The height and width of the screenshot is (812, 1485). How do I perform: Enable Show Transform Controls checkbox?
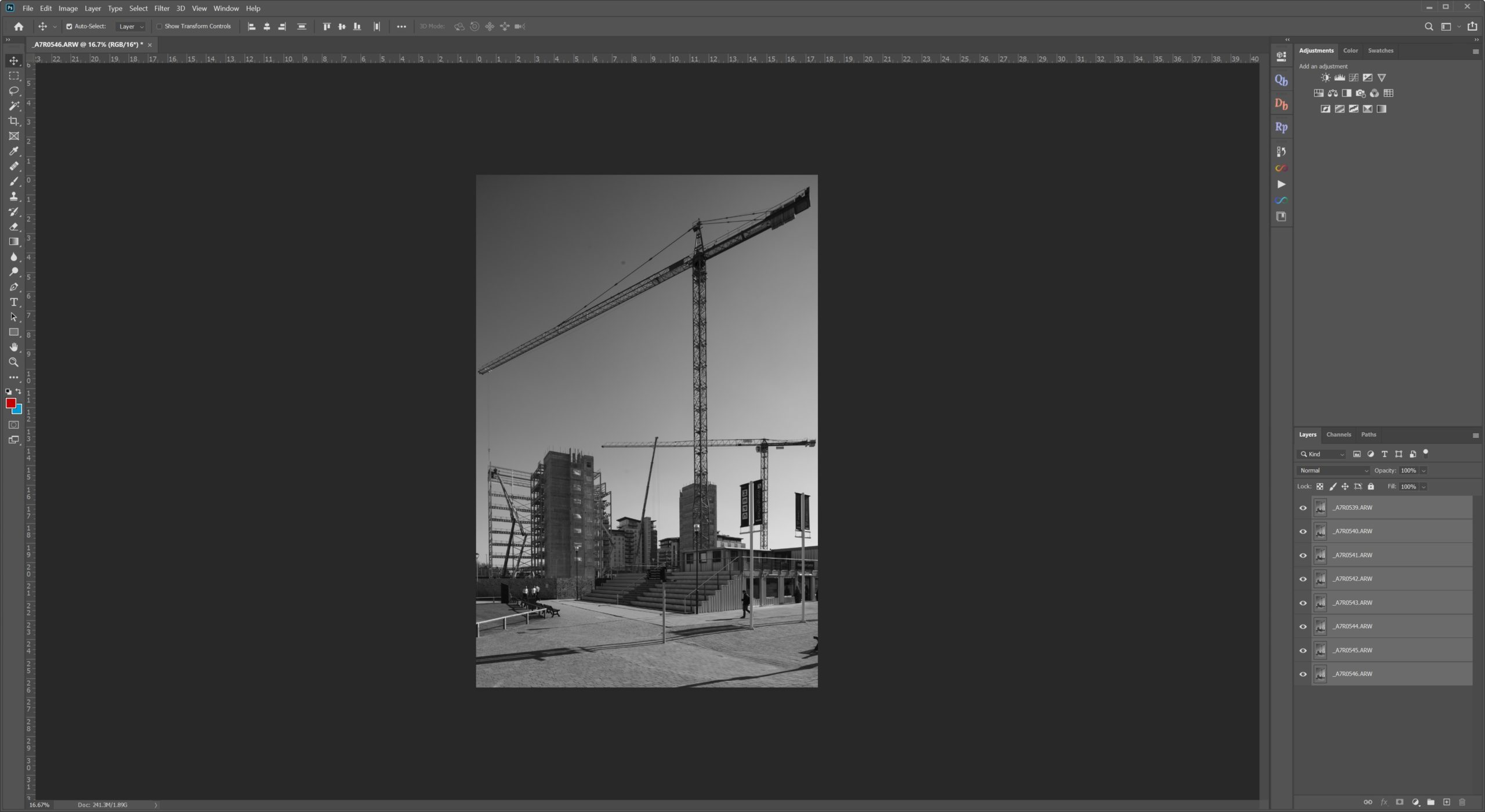(160, 27)
